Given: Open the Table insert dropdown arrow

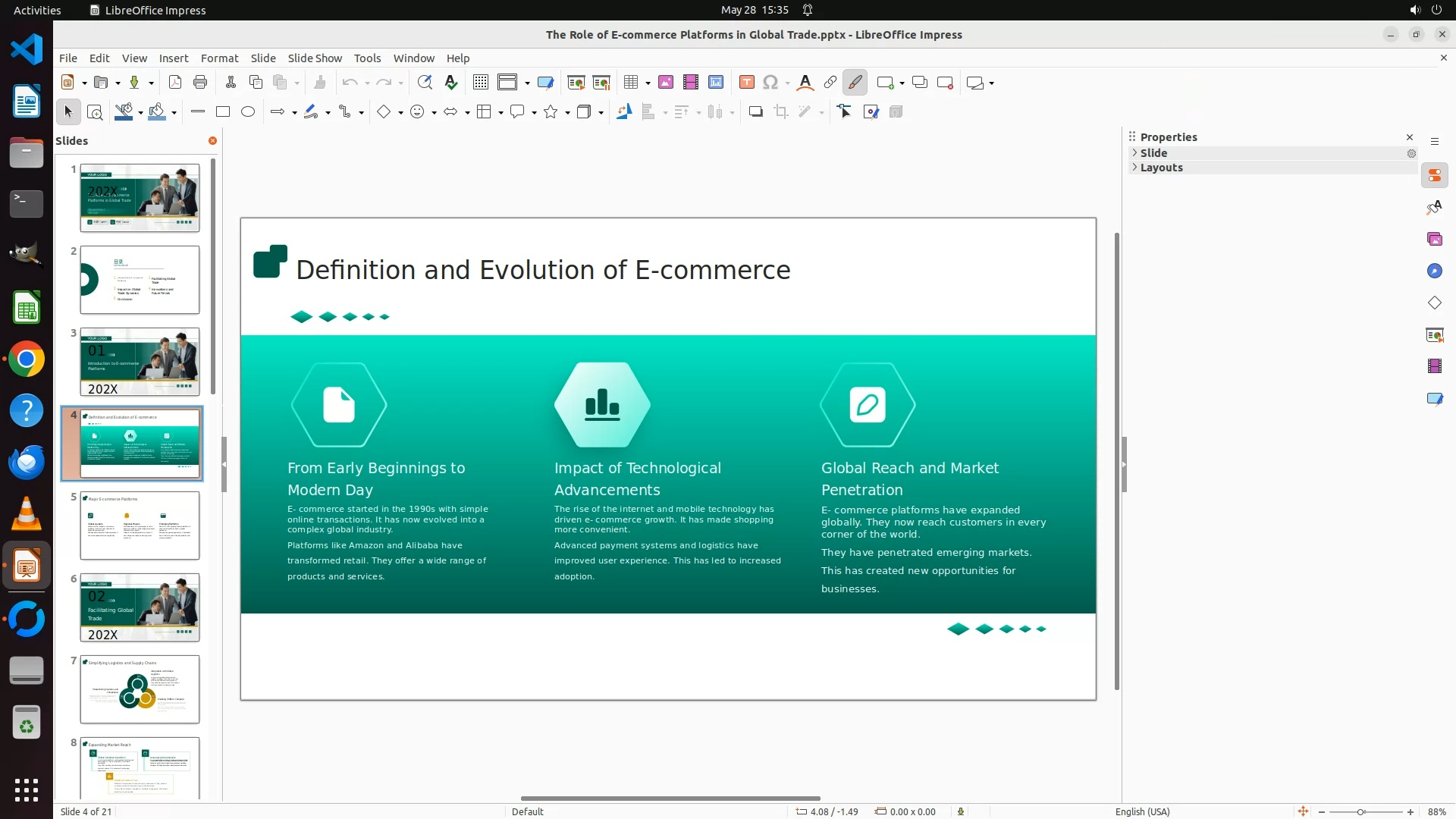Looking at the screenshot, I should 648,83.
